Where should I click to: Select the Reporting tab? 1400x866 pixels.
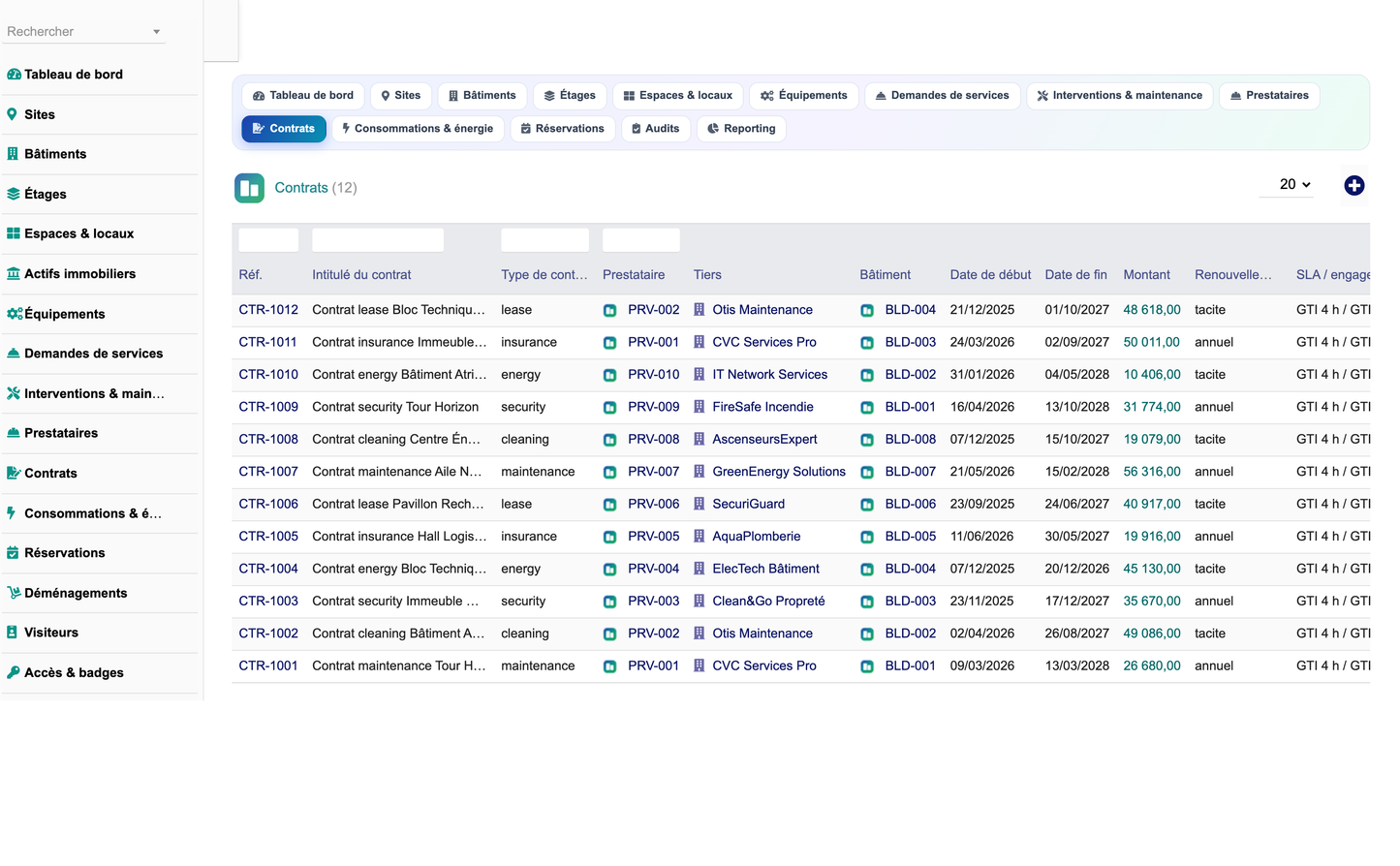point(741,129)
